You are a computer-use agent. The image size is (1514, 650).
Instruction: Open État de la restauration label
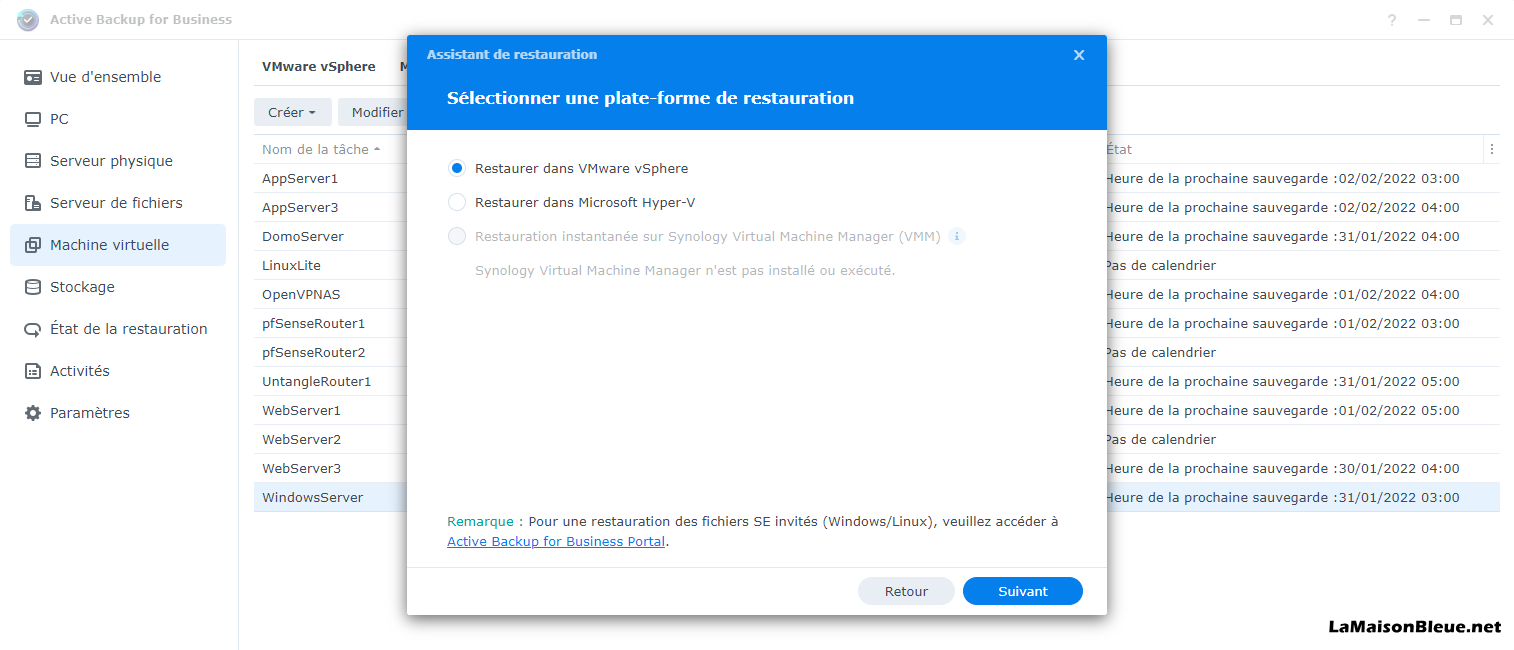click(x=129, y=329)
